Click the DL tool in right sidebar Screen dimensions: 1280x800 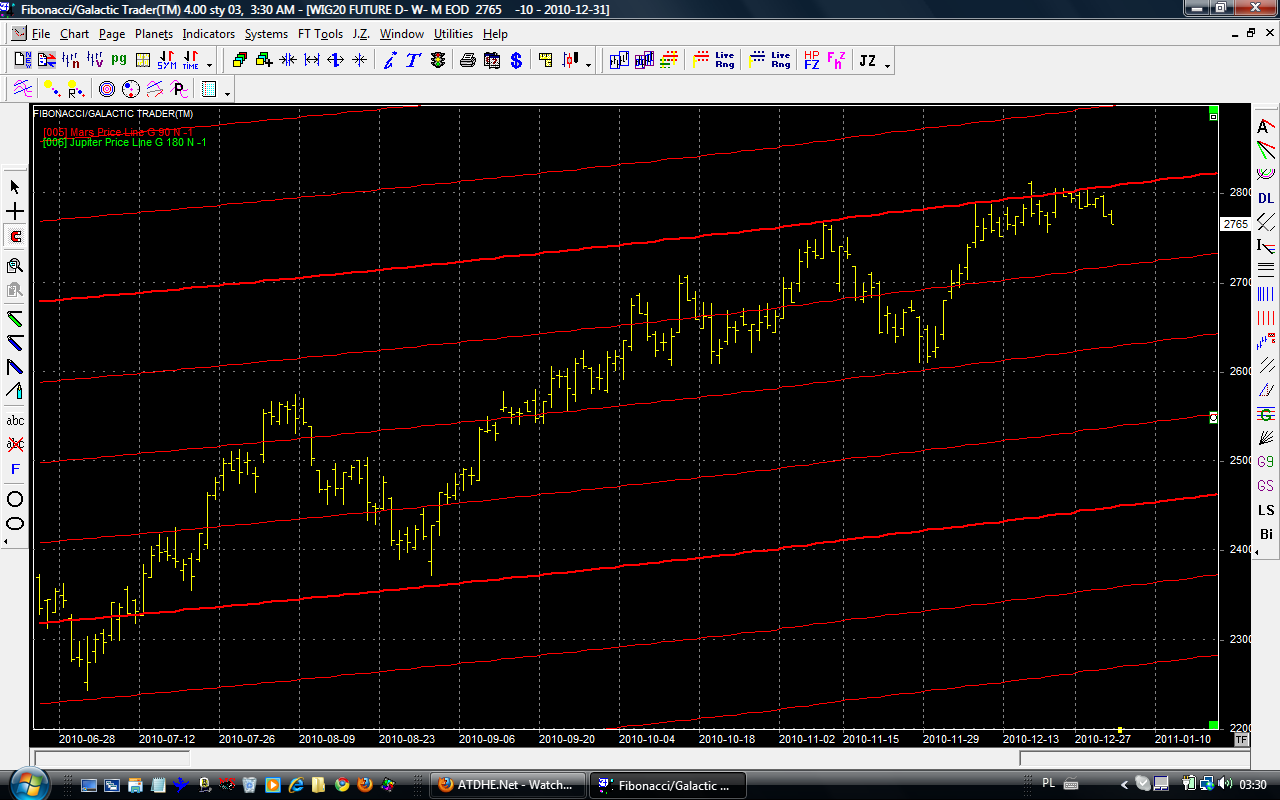pos(1266,198)
